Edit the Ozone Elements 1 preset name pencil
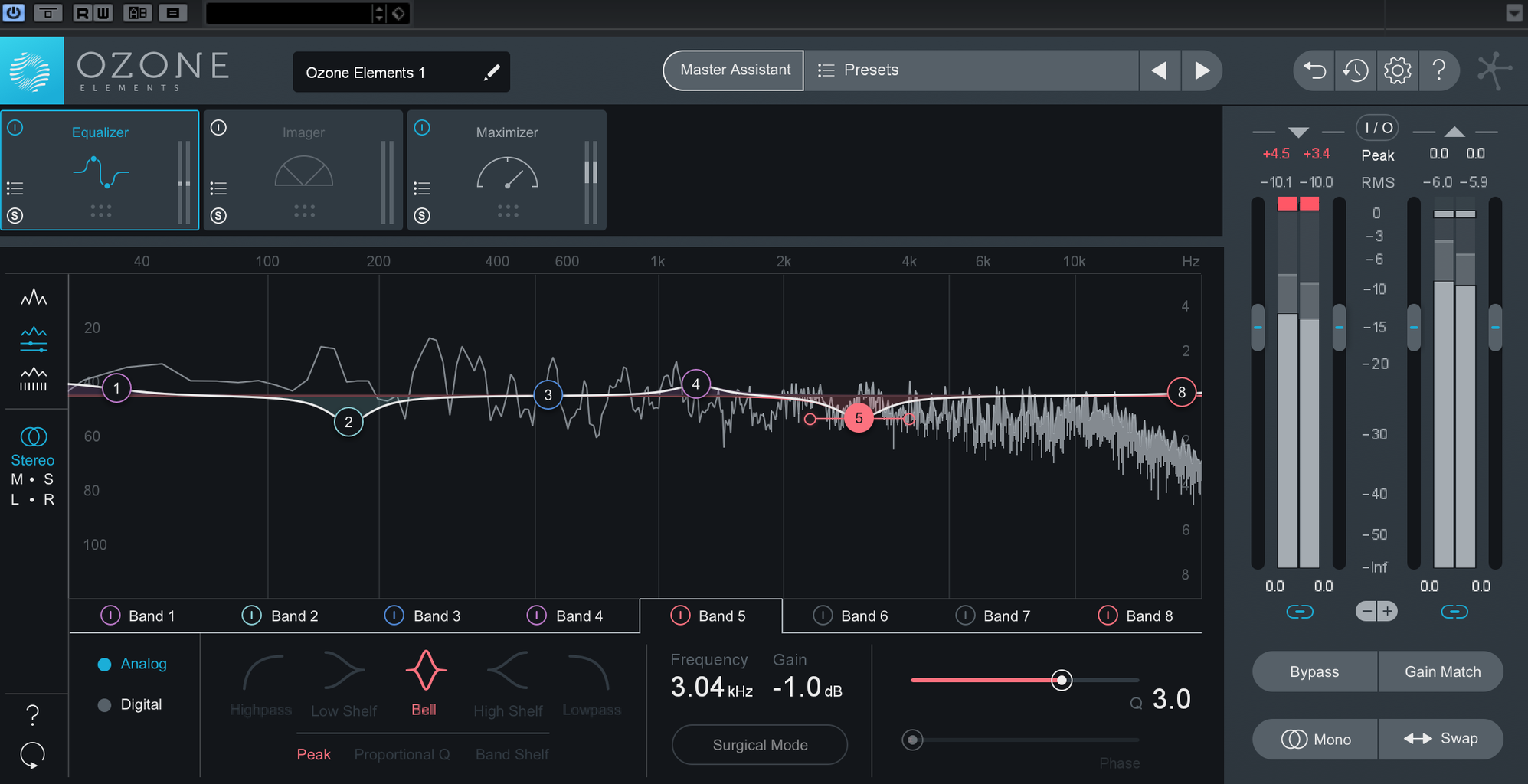Viewport: 1528px width, 784px height. tap(492, 72)
